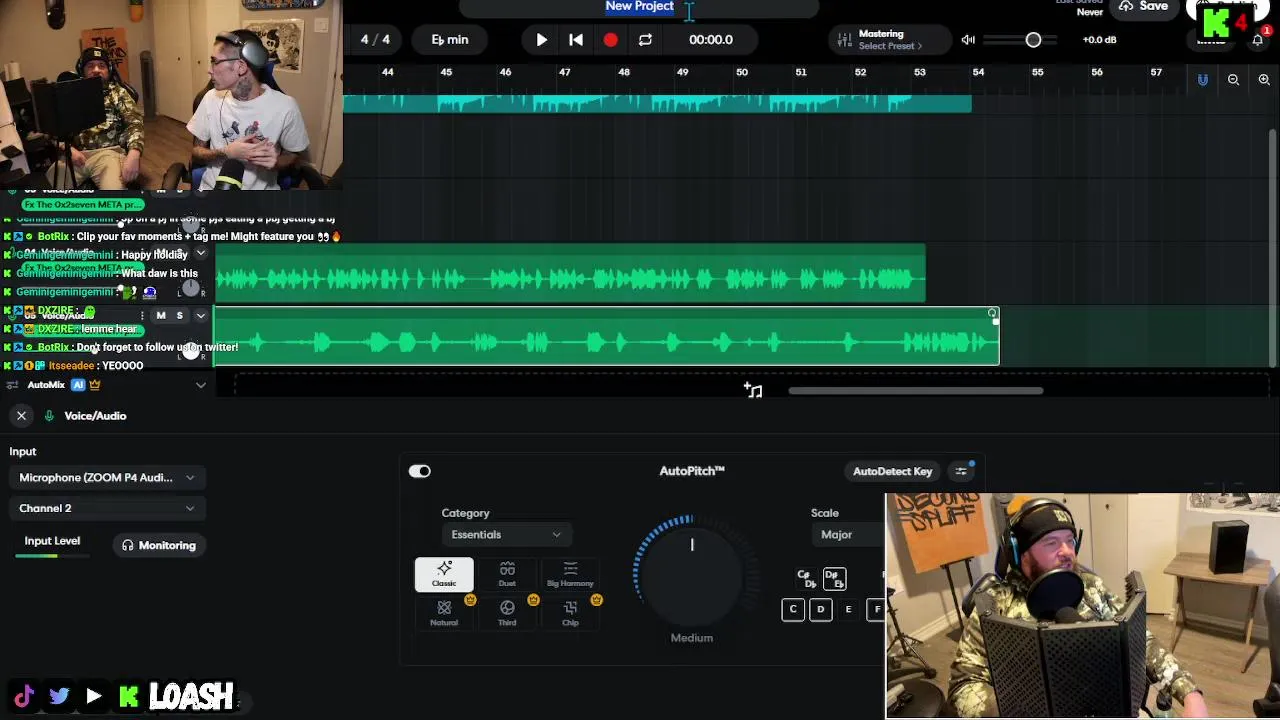The width and height of the screenshot is (1280, 720).
Task: Start recording with the red record button
Action: tap(610, 40)
